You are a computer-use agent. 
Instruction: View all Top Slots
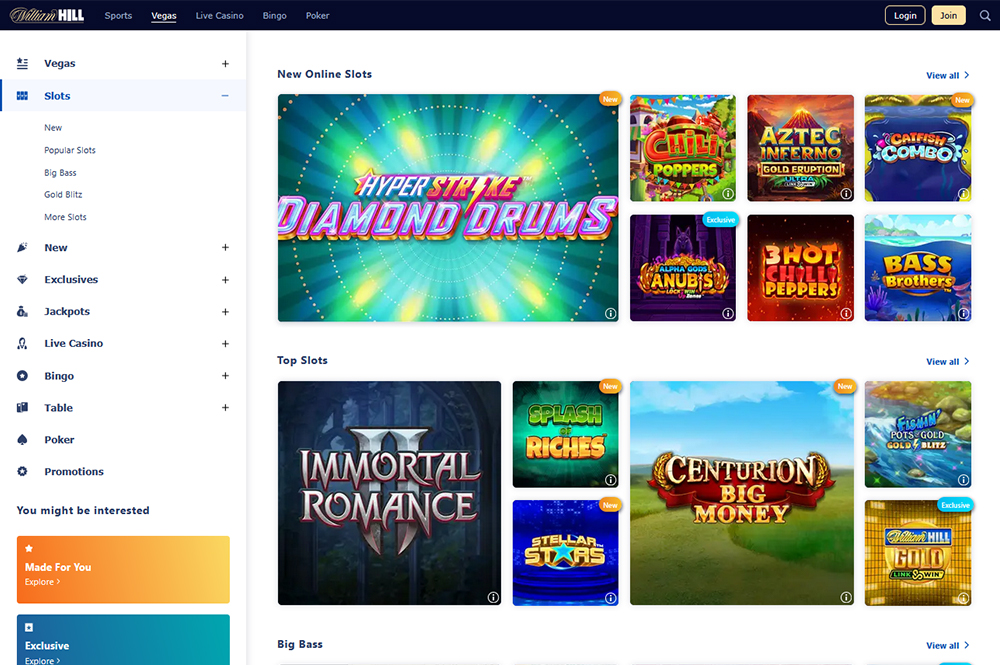pyautogui.click(x=948, y=362)
